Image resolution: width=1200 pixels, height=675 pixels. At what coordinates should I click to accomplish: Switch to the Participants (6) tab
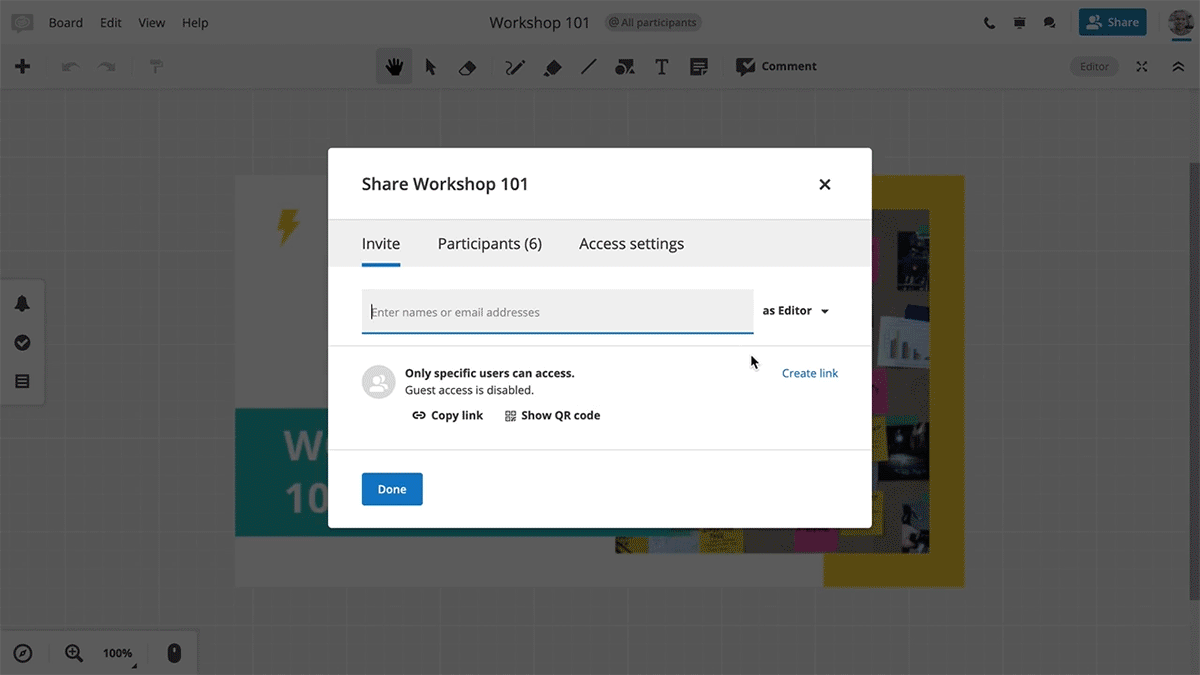click(x=490, y=244)
